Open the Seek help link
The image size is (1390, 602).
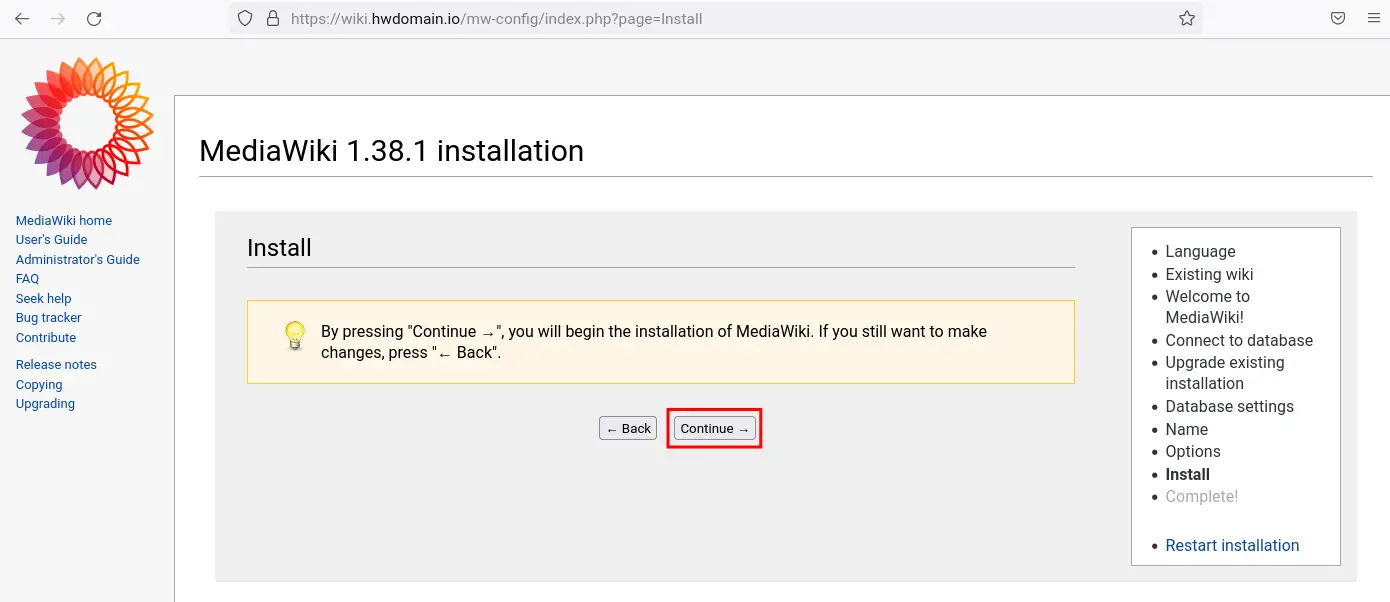pos(44,298)
